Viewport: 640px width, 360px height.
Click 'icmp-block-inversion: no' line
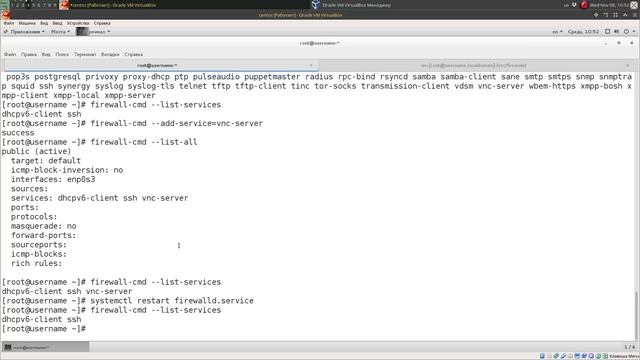click(x=67, y=170)
